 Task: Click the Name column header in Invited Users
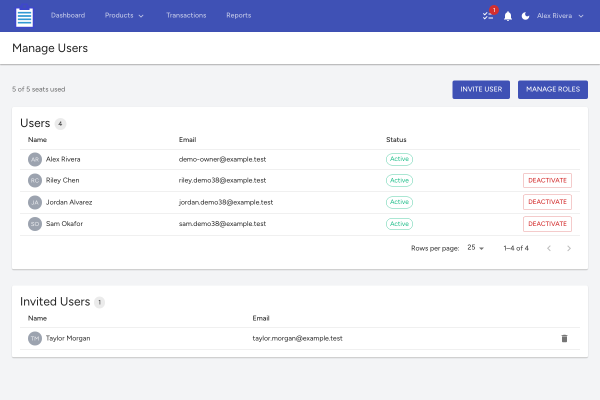click(37, 318)
